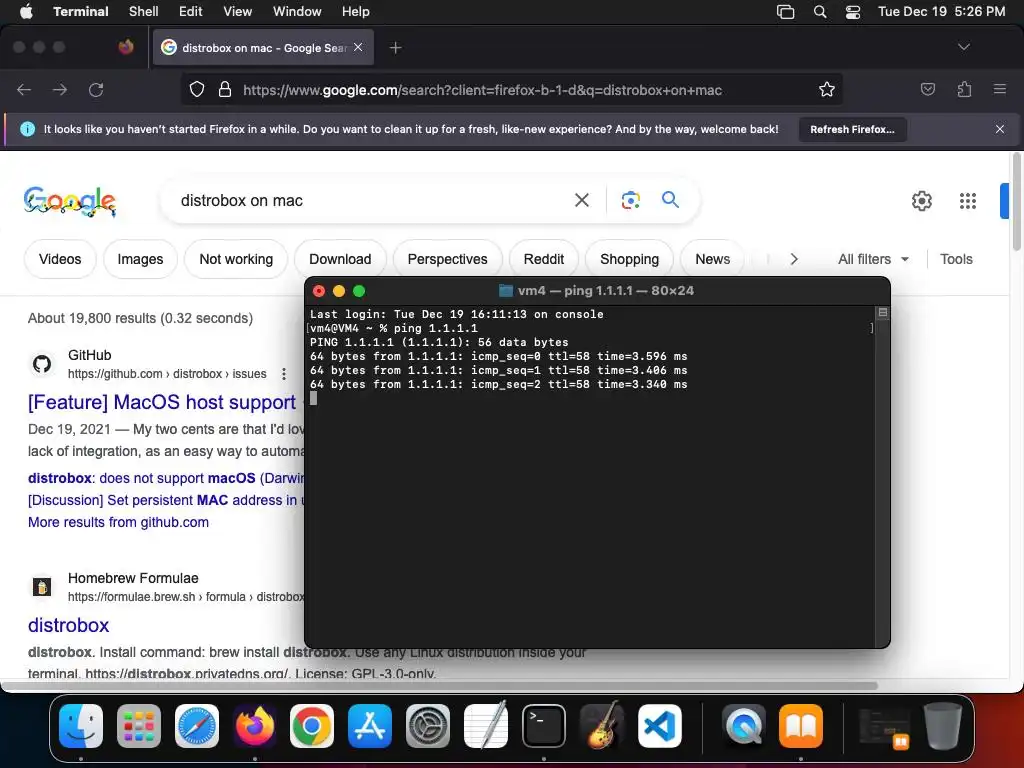Show more filter chips with chevron
This screenshot has width=1024, height=768.
793,259
